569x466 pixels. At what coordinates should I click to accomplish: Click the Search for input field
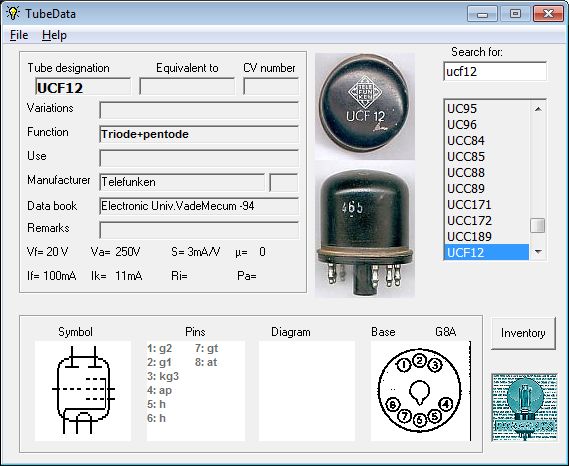click(x=495, y=71)
